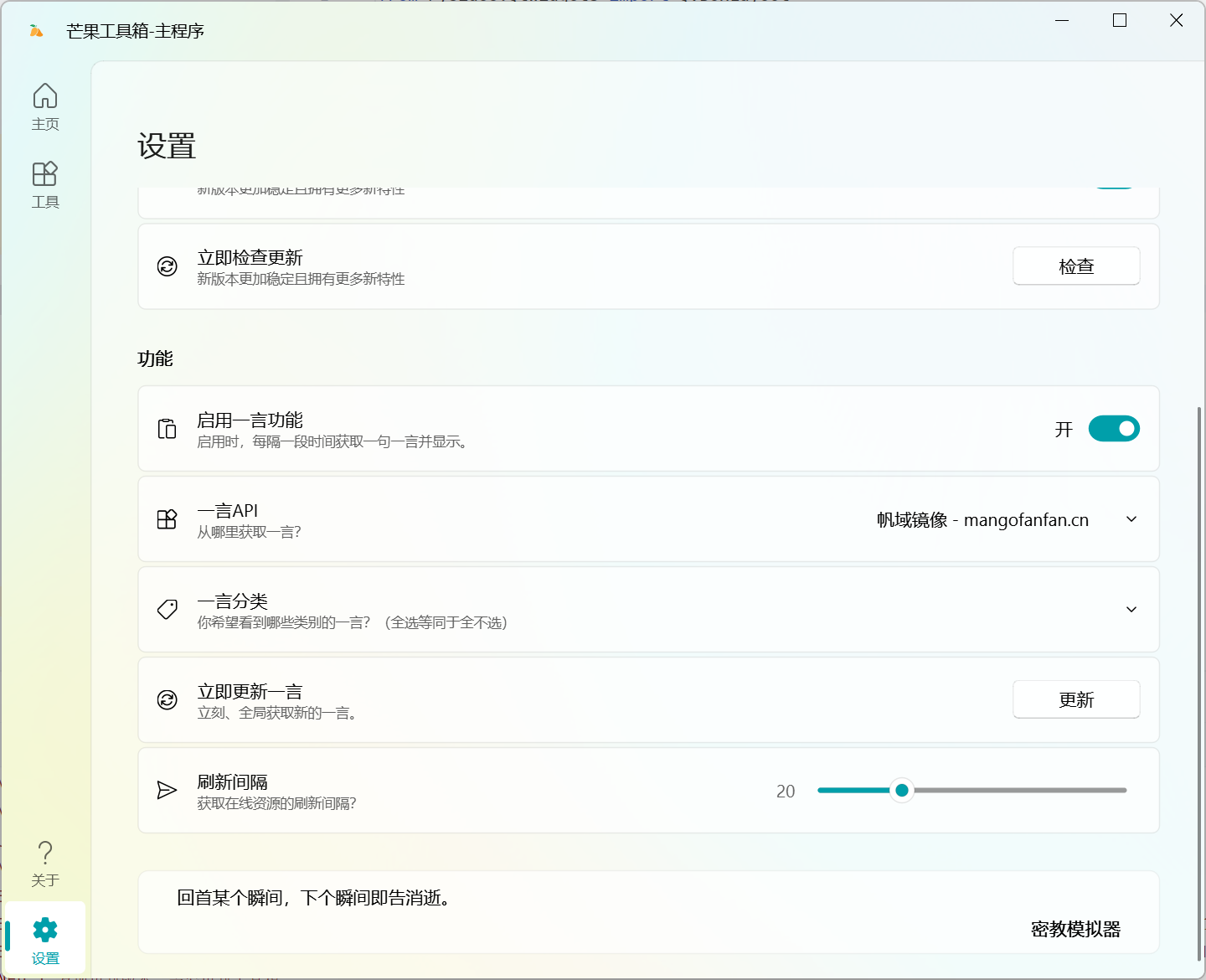Click the 立即检查更新 setting title
Image resolution: width=1206 pixels, height=980 pixels.
click(x=250, y=258)
